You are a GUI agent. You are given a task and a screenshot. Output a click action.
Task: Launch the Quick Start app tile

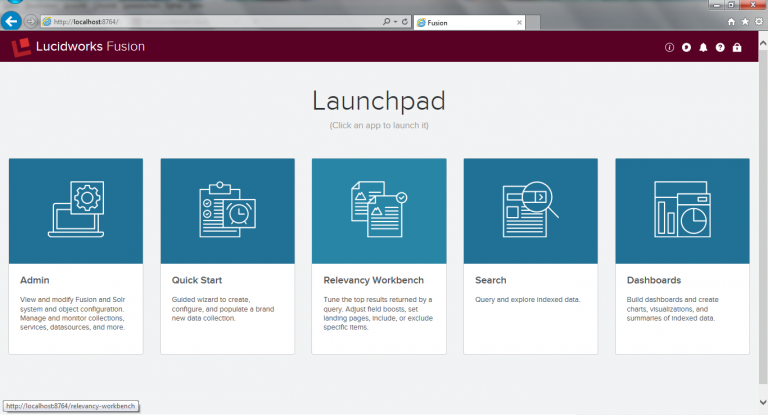pyautogui.click(x=227, y=210)
